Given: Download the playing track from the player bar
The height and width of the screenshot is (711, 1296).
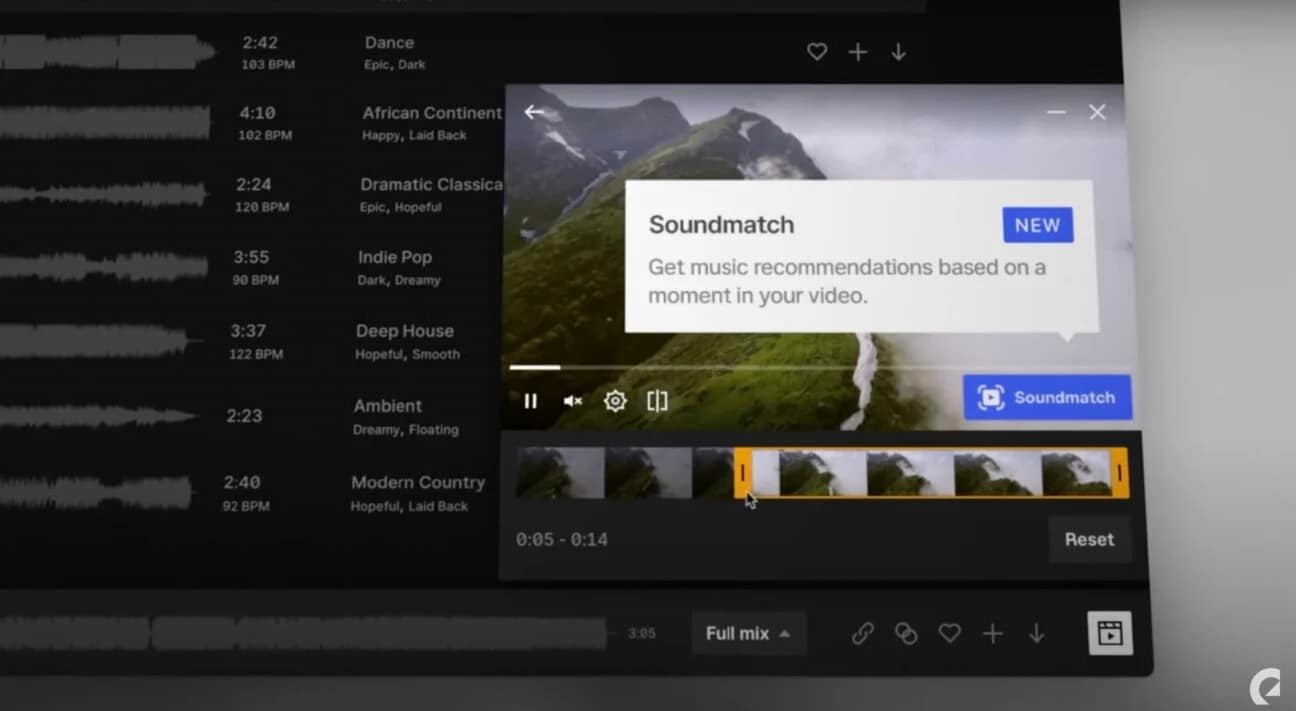Looking at the screenshot, I should pyautogui.click(x=1037, y=634).
